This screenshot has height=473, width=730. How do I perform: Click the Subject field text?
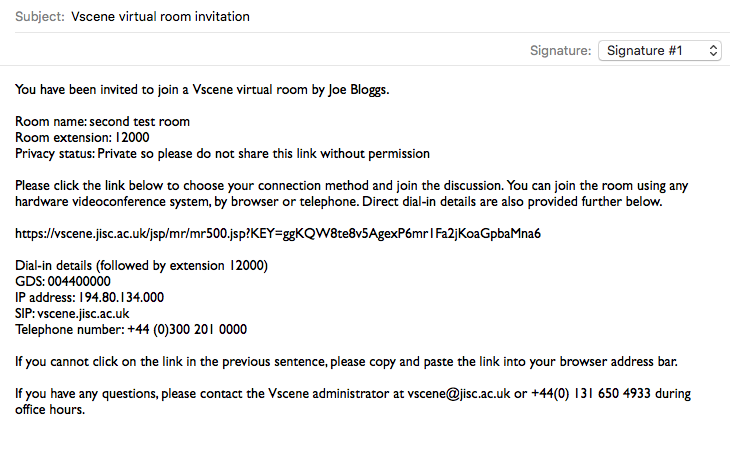(x=160, y=16)
